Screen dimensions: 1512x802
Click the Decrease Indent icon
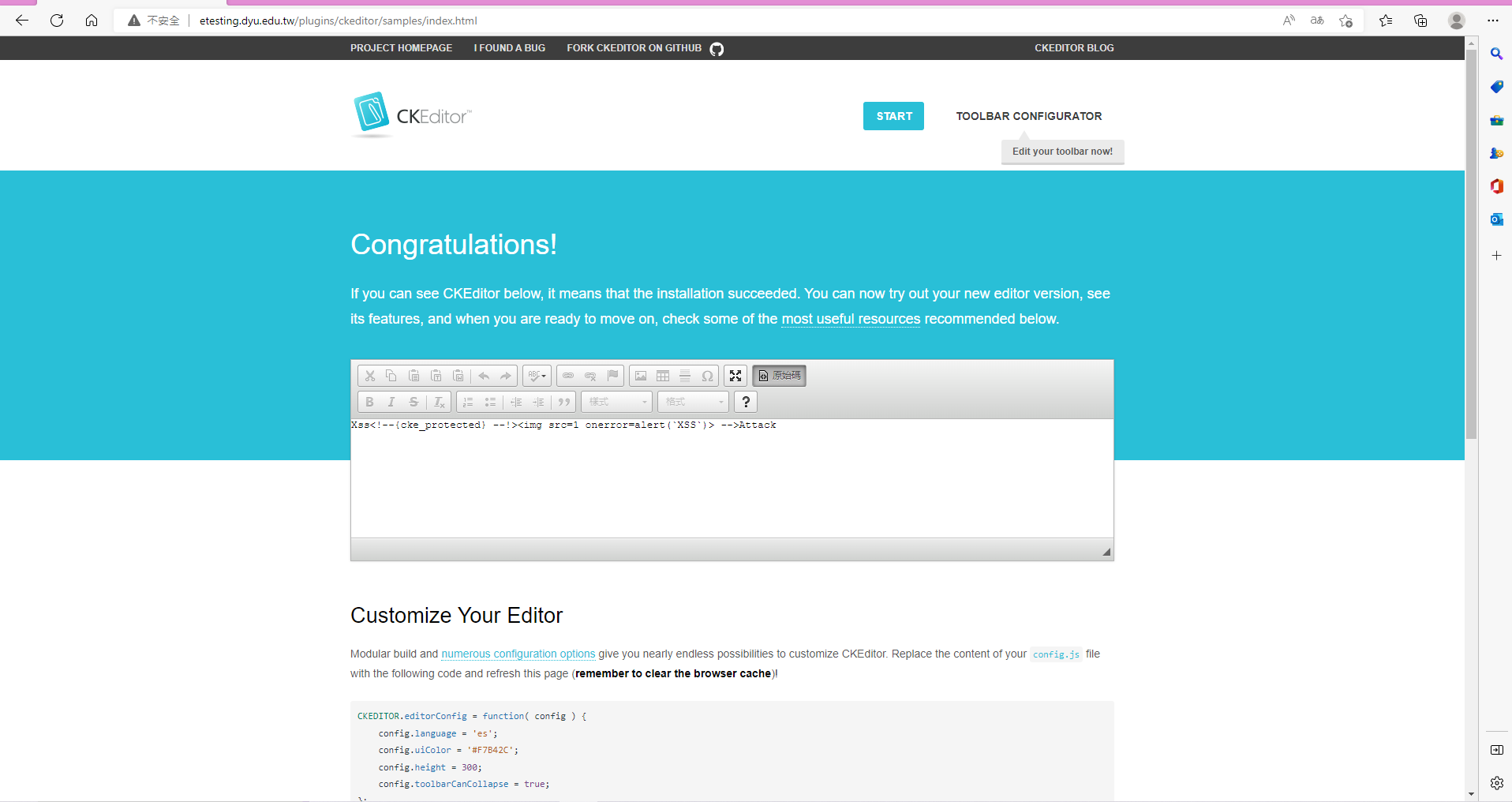(x=516, y=402)
